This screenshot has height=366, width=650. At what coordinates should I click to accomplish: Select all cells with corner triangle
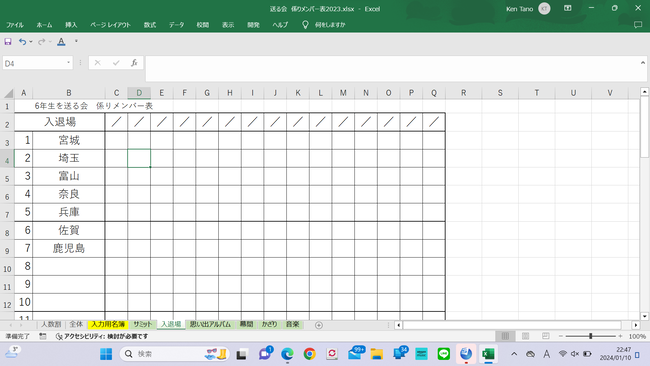tap(8, 93)
